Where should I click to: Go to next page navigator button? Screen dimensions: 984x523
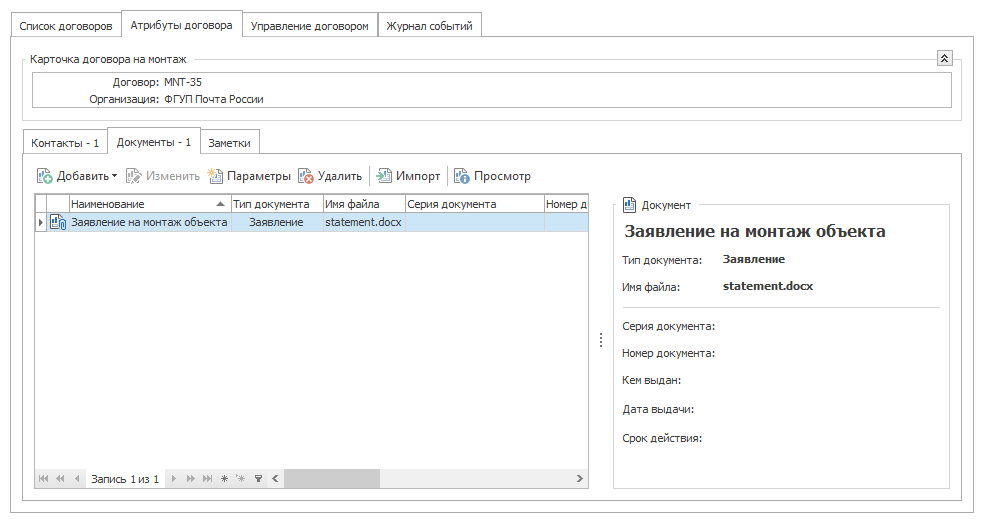click(191, 478)
